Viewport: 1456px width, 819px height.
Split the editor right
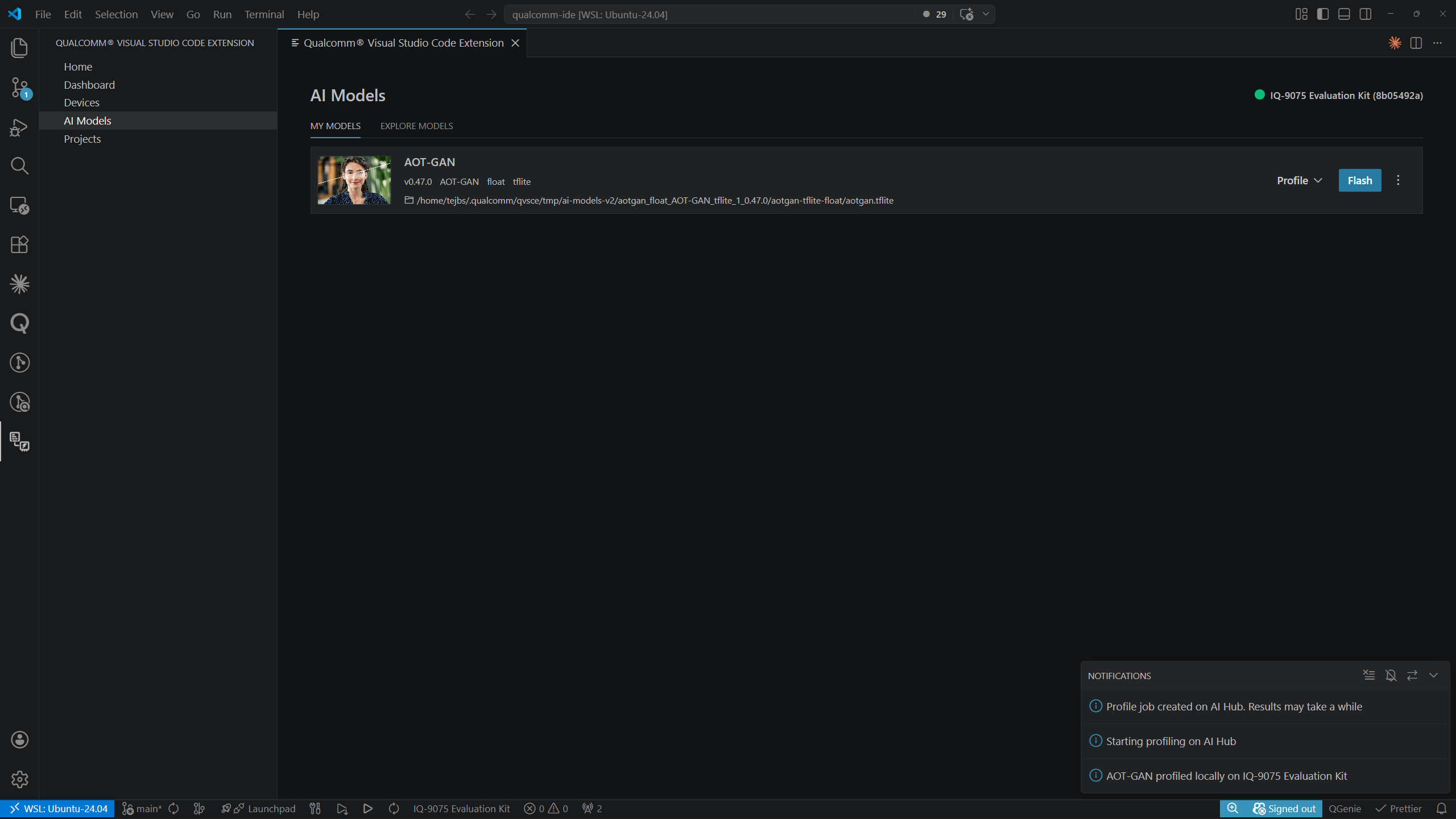click(1416, 43)
